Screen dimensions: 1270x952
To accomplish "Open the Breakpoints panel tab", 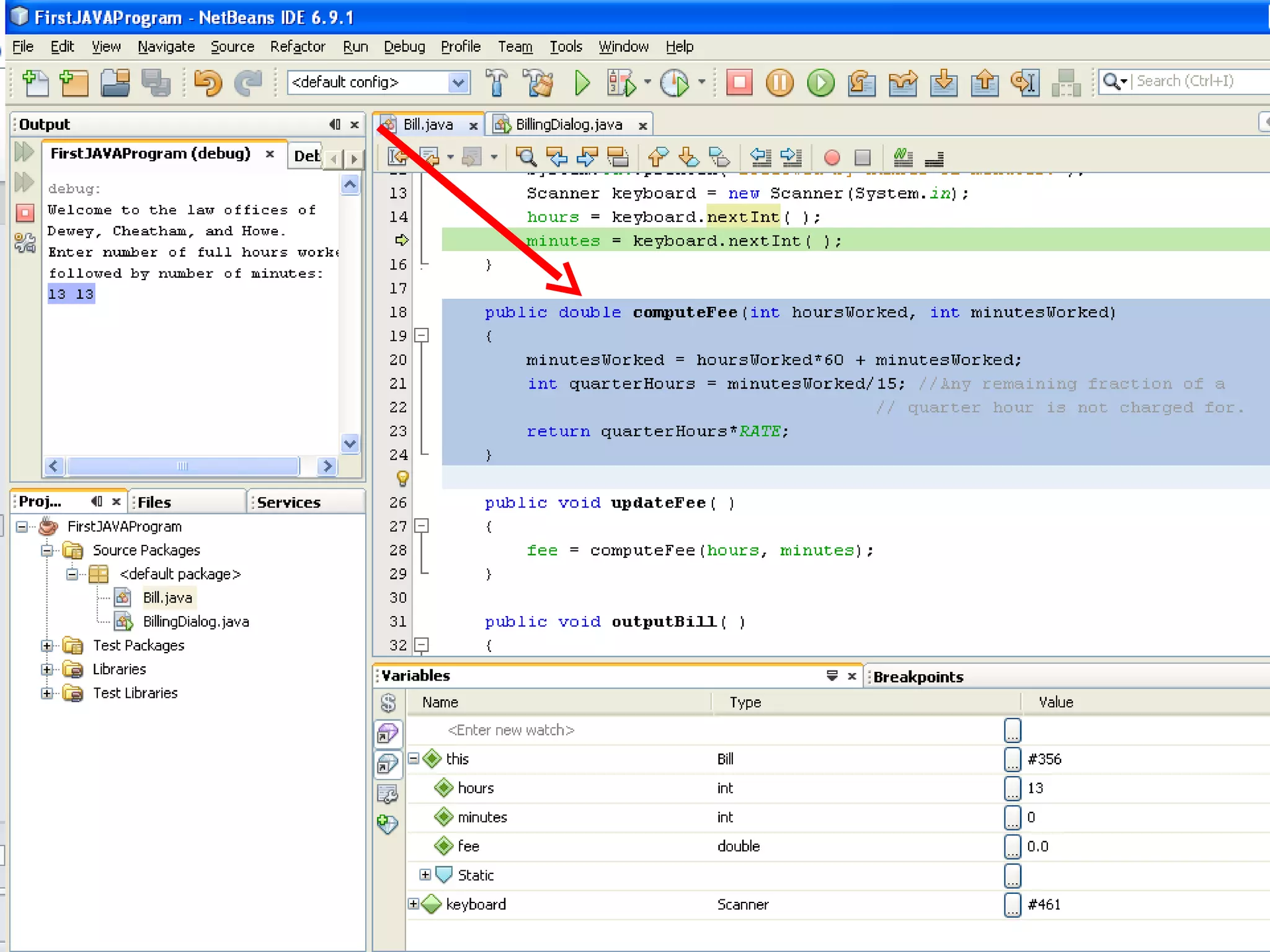I will coord(918,677).
